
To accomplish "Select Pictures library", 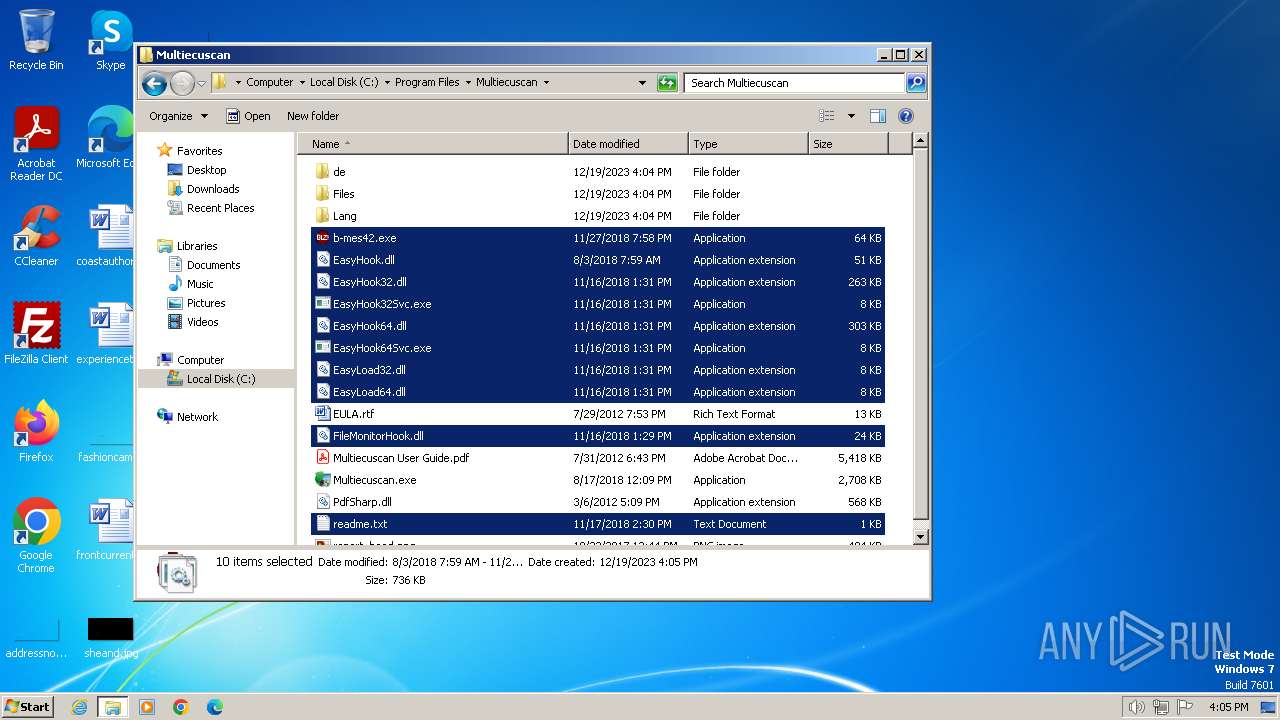I will pyautogui.click(x=205, y=303).
